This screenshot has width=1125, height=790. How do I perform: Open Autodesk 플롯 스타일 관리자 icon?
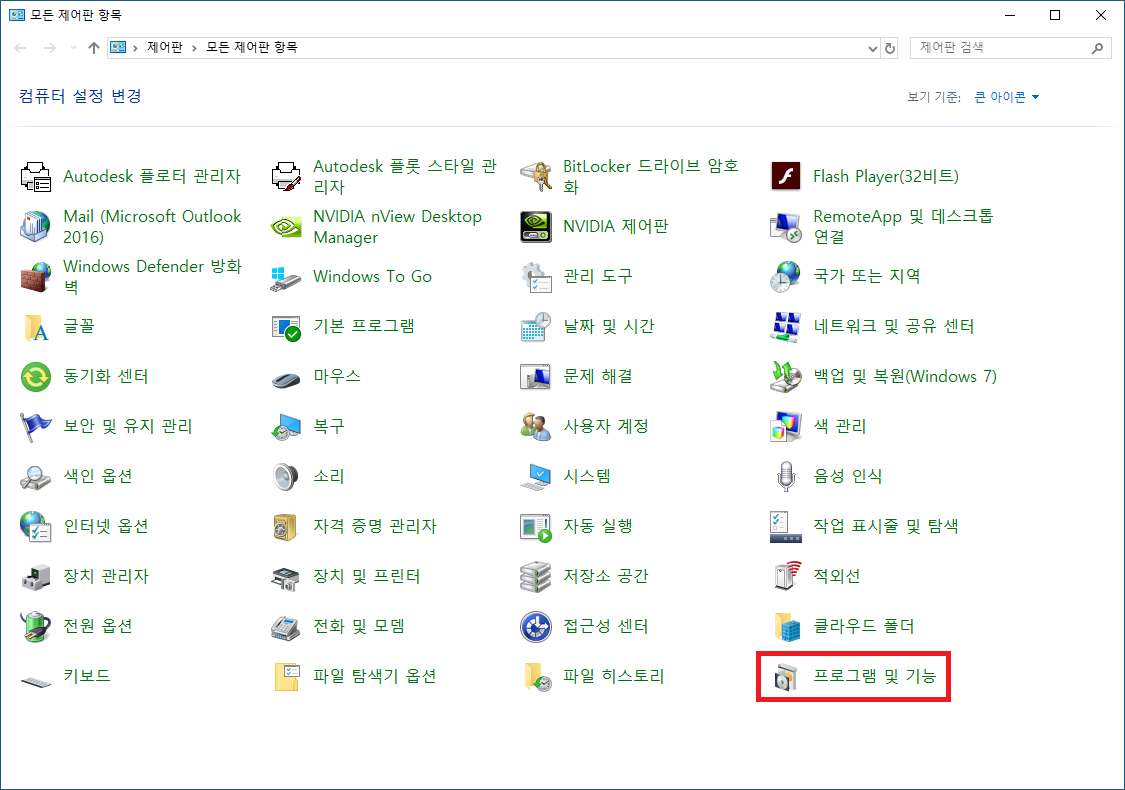coord(286,177)
